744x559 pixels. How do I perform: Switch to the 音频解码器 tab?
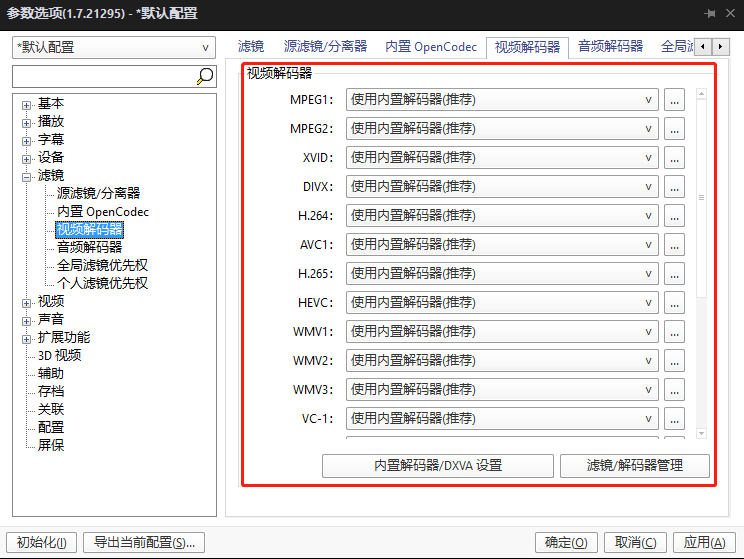click(x=610, y=47)
